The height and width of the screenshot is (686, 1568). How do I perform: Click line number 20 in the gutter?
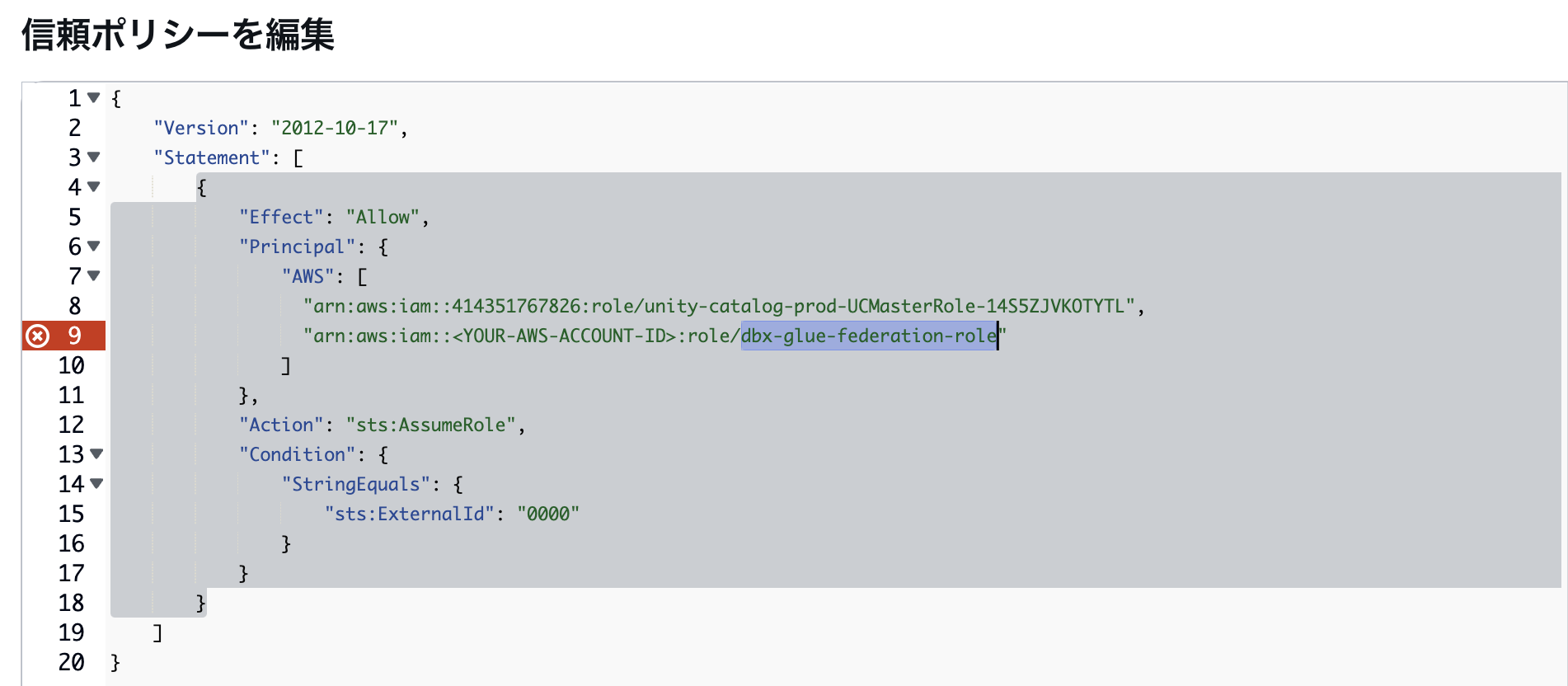71,662
